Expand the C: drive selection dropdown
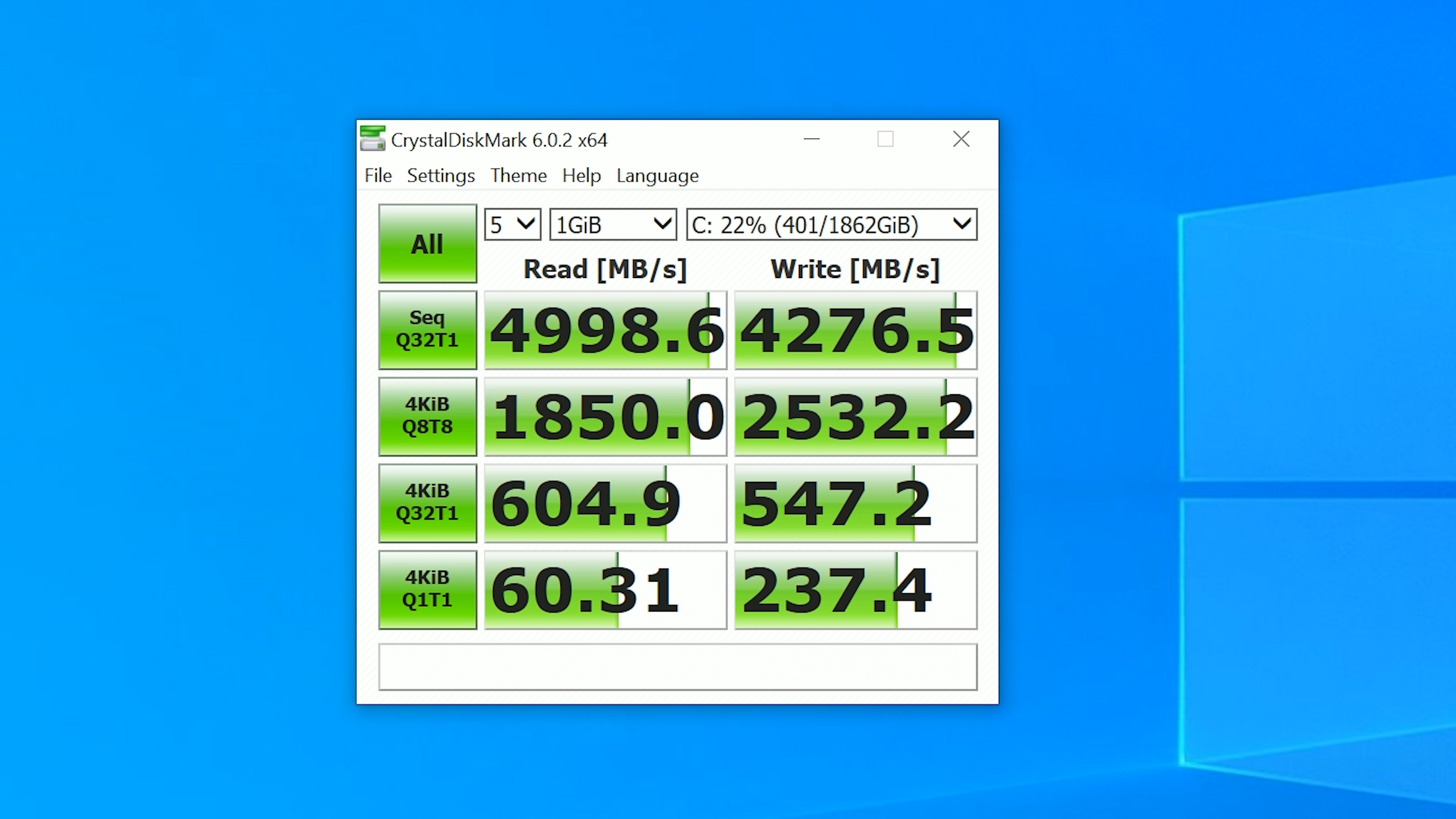Image resolution: width=1456 pixels, height=819 pixels. click(x=832, y=224)
